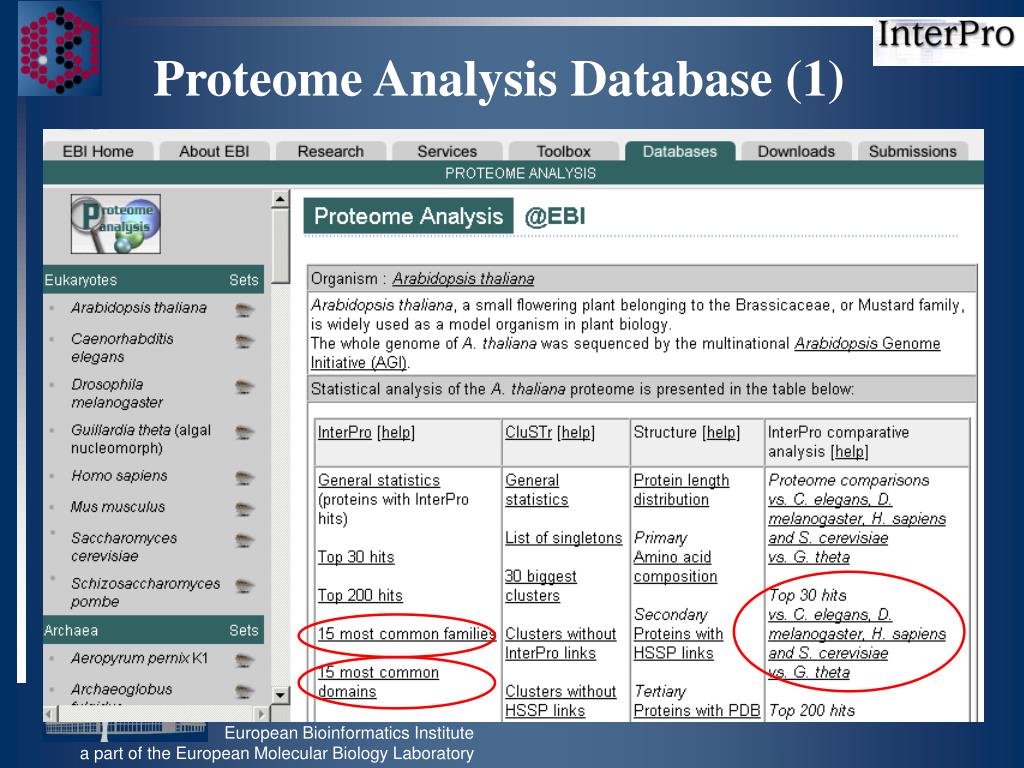Open sets icon for Guillardia theta
The width and height of the screenshot is (1024, 768).
point(244,432)
